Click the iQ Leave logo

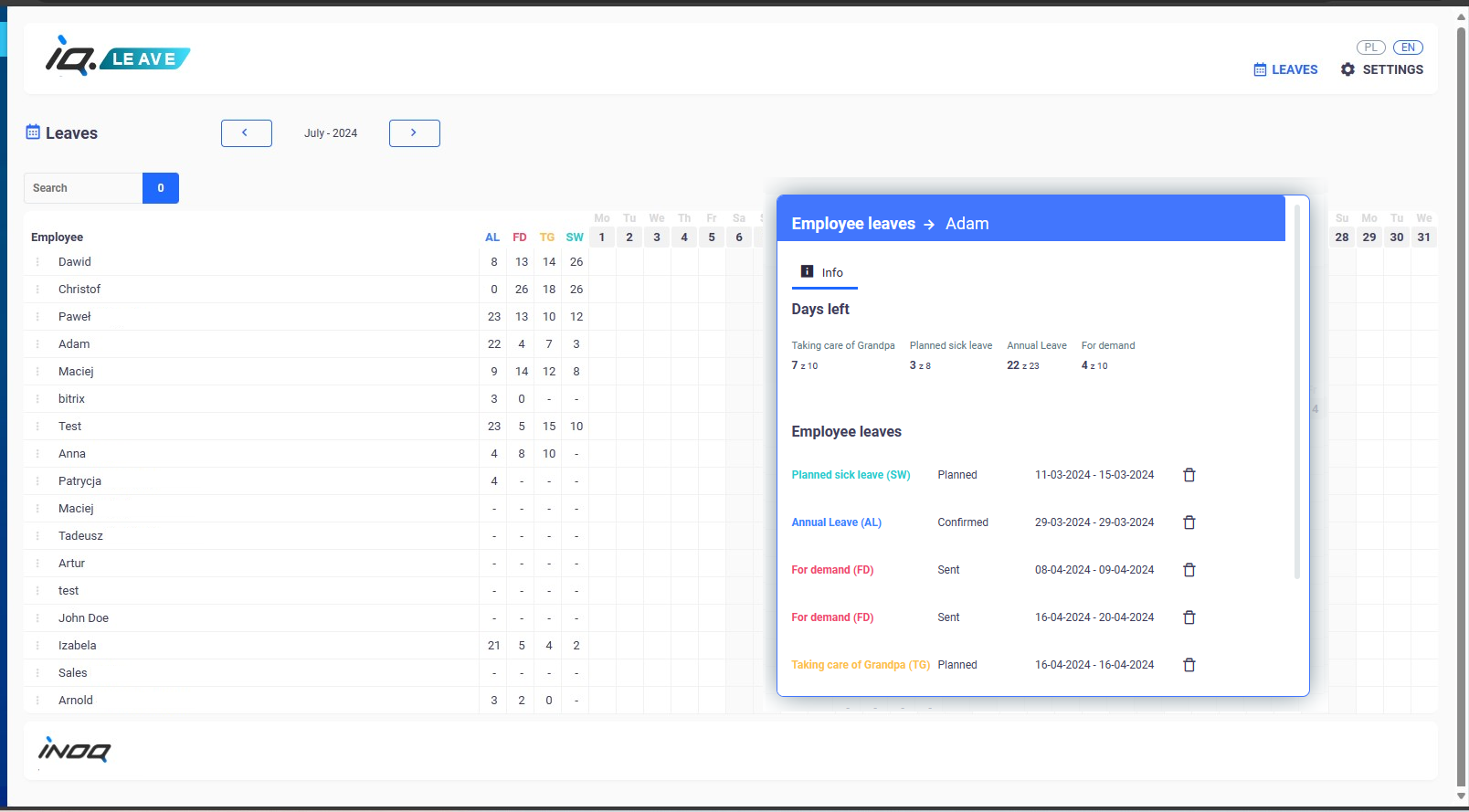pyautogui.click(x=118, y=58)
